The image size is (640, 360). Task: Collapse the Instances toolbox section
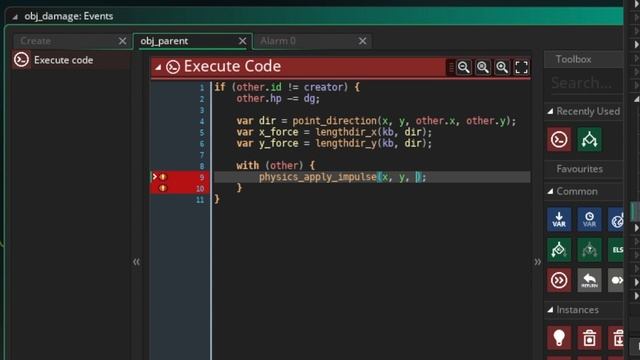550,310
